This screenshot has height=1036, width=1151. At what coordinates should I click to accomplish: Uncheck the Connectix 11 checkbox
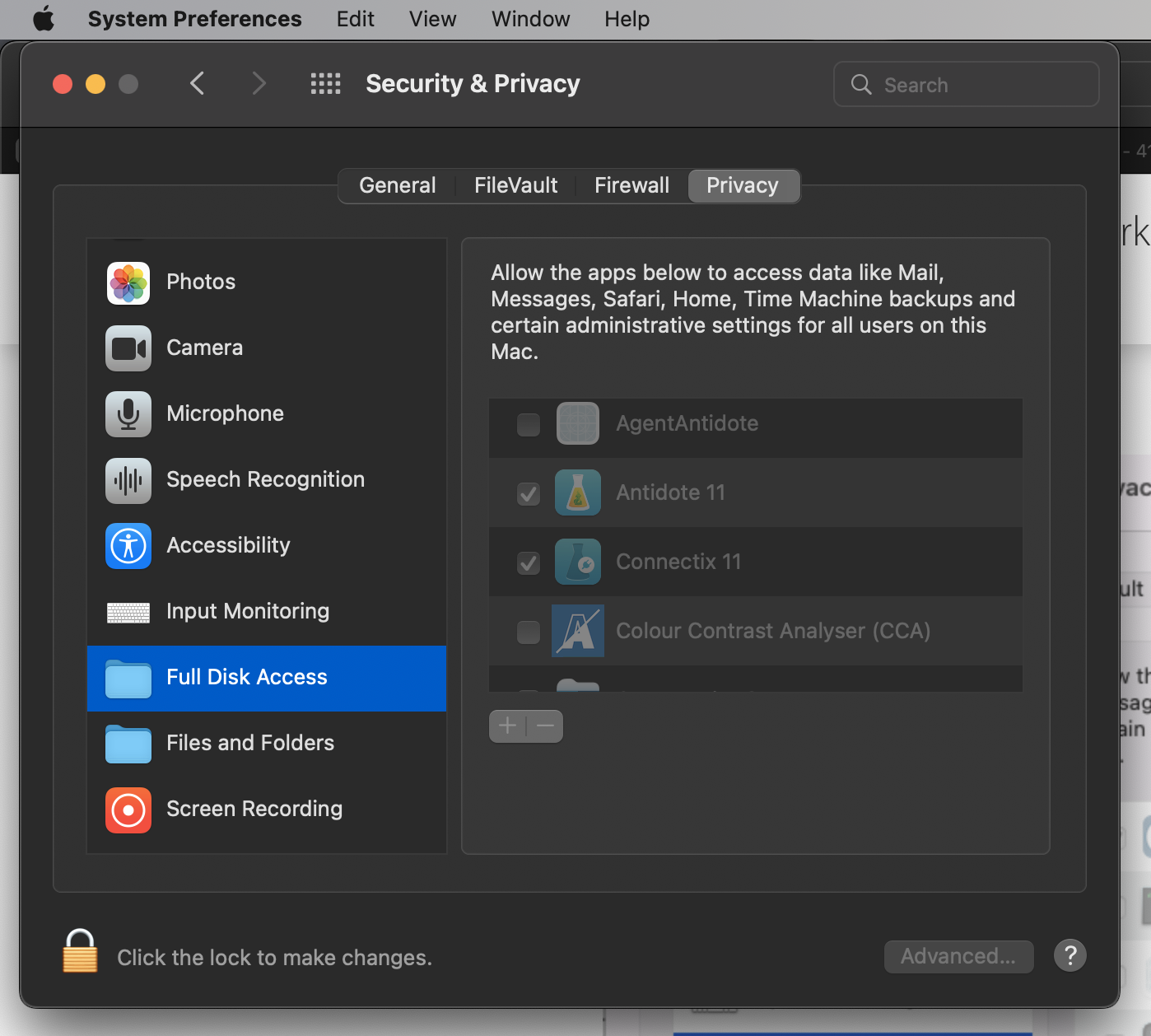tap(529, 562)
